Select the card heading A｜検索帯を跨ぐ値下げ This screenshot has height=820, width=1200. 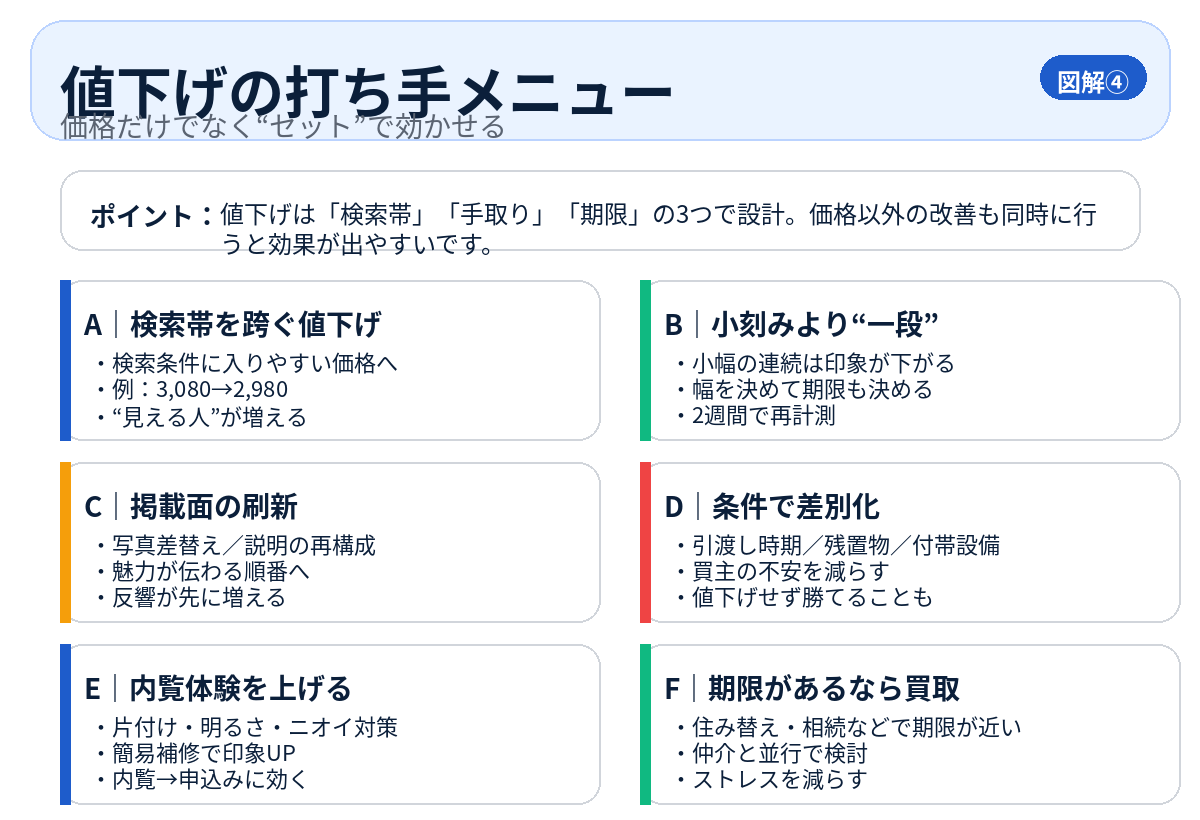[x=233, y=325]
